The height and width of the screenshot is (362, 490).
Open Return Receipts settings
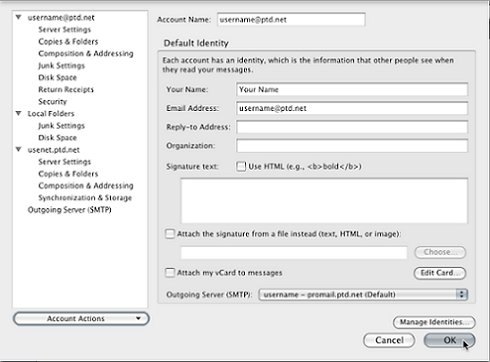tap(66, 90)
